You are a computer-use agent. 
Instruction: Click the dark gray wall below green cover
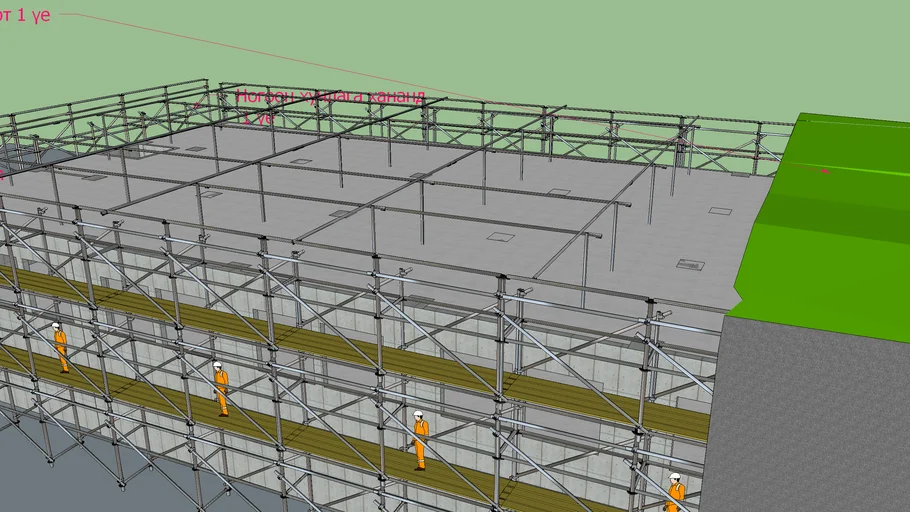point(810,420)
